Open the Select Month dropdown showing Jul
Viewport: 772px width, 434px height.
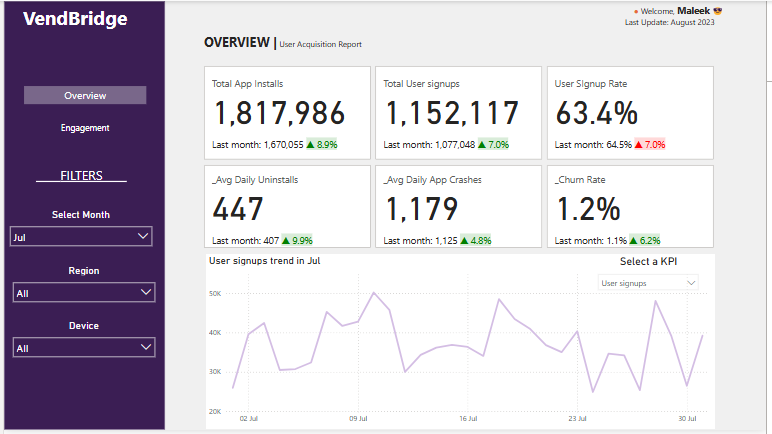pos(81,237)
